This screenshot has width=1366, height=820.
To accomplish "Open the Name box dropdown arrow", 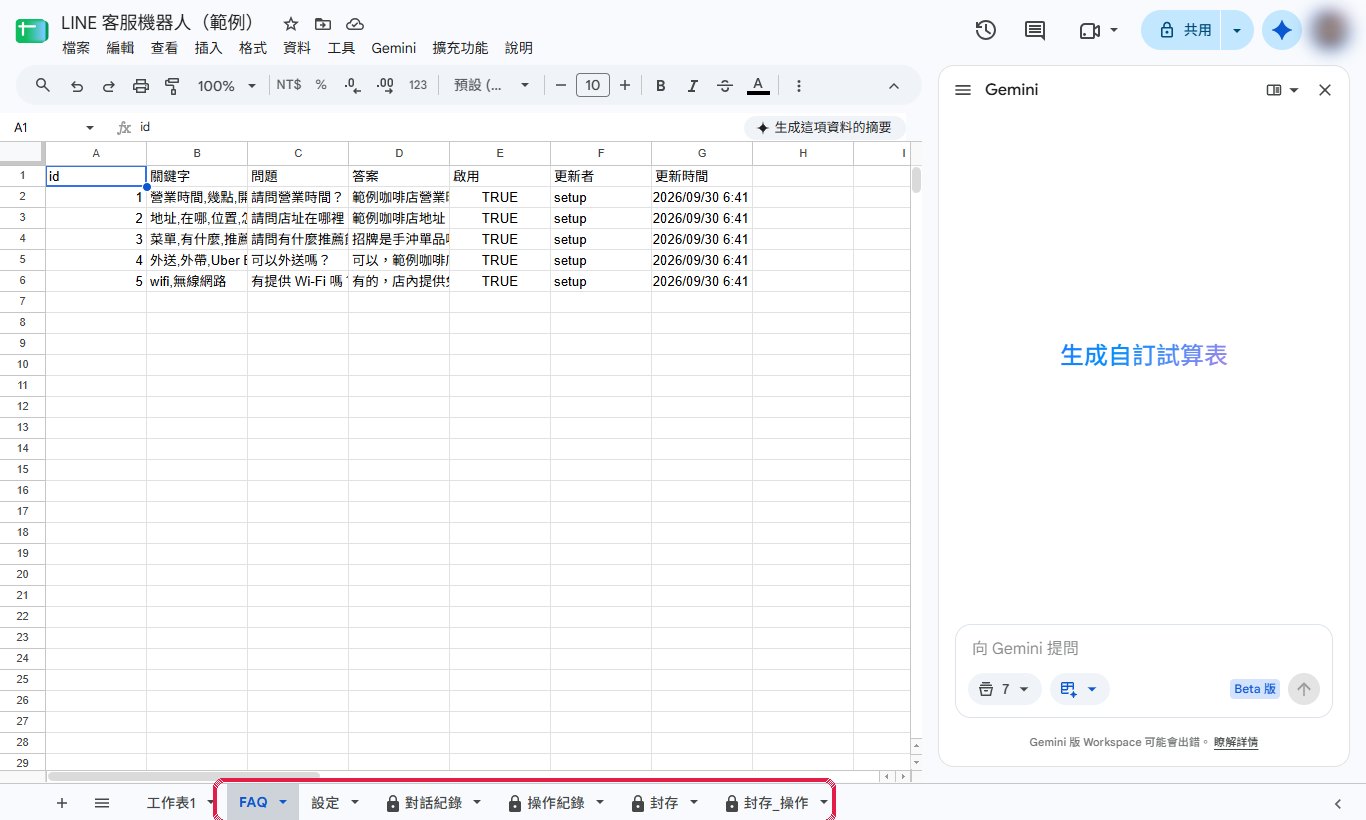I will click(x=90, y=128).
